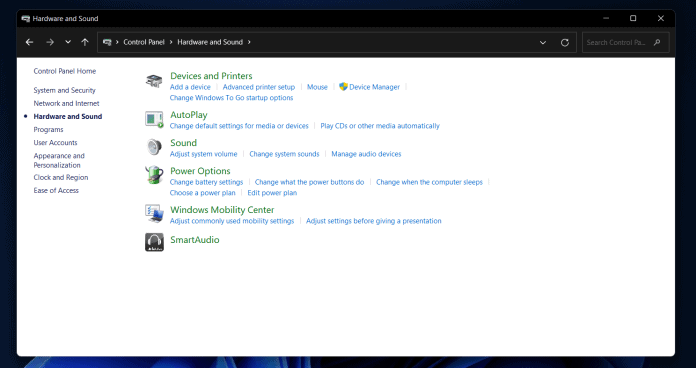Maximize the Hardware and Sound window
696x368 pixels.
(633, 18)
